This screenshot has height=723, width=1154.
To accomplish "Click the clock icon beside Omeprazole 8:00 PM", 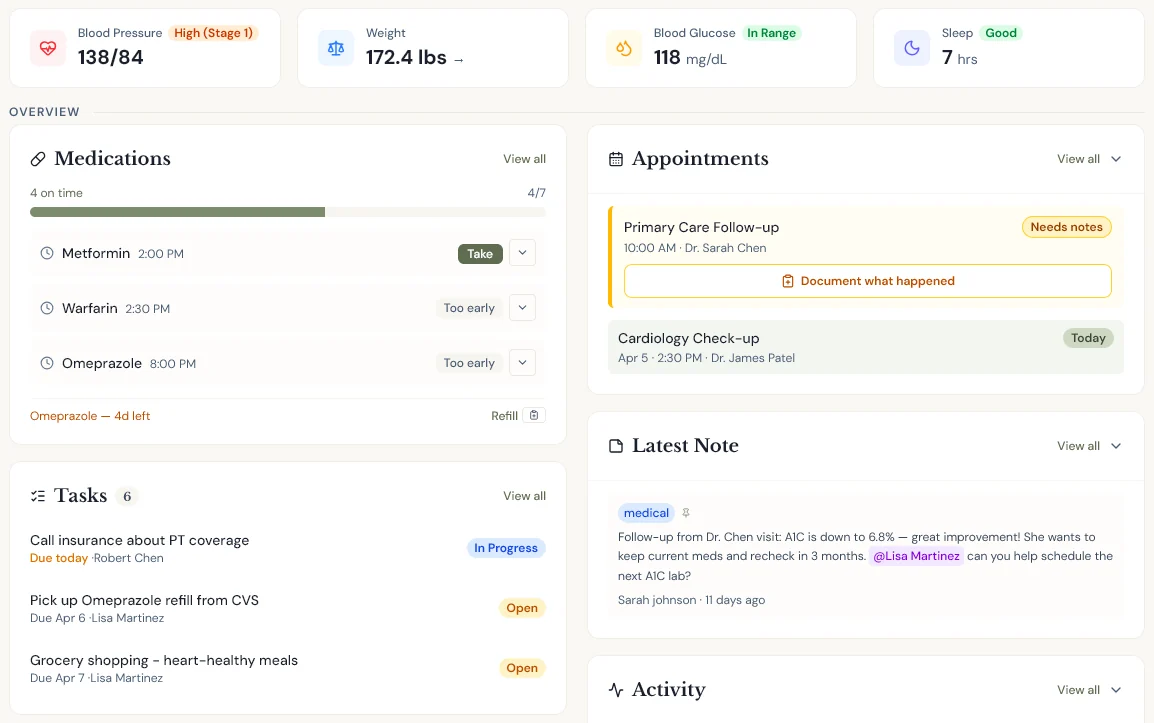I will pyautogui.click(x=46, y=363).
